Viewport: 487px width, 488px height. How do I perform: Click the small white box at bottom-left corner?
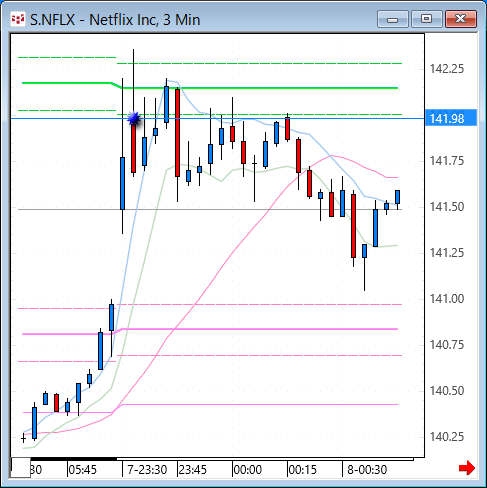21,468
